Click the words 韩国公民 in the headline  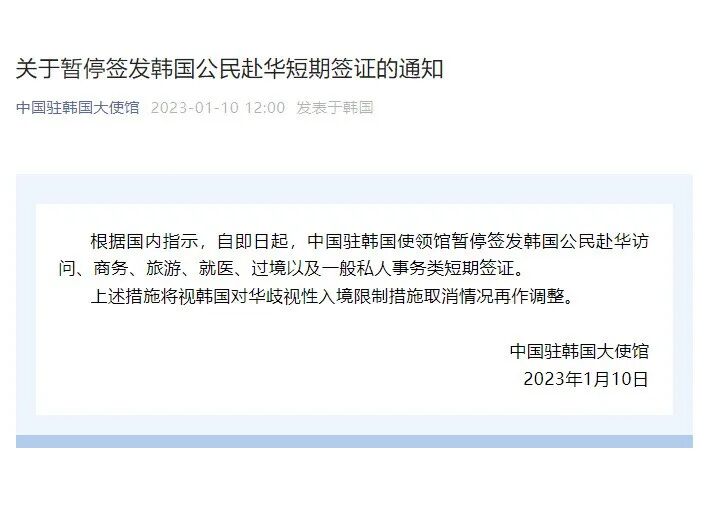196,69
